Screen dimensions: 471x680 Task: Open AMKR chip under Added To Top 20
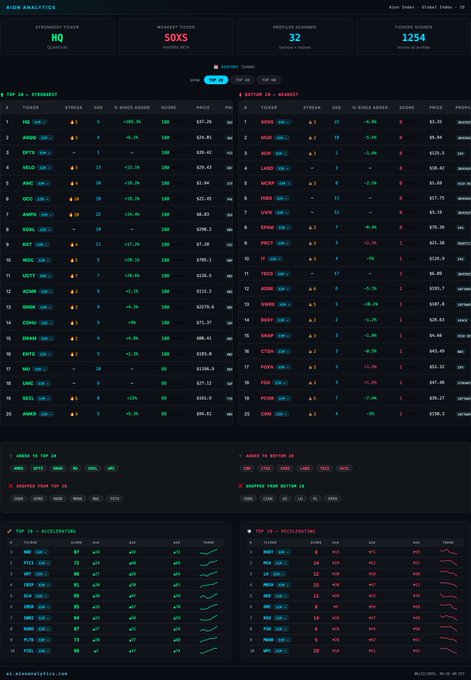(19, 468)
